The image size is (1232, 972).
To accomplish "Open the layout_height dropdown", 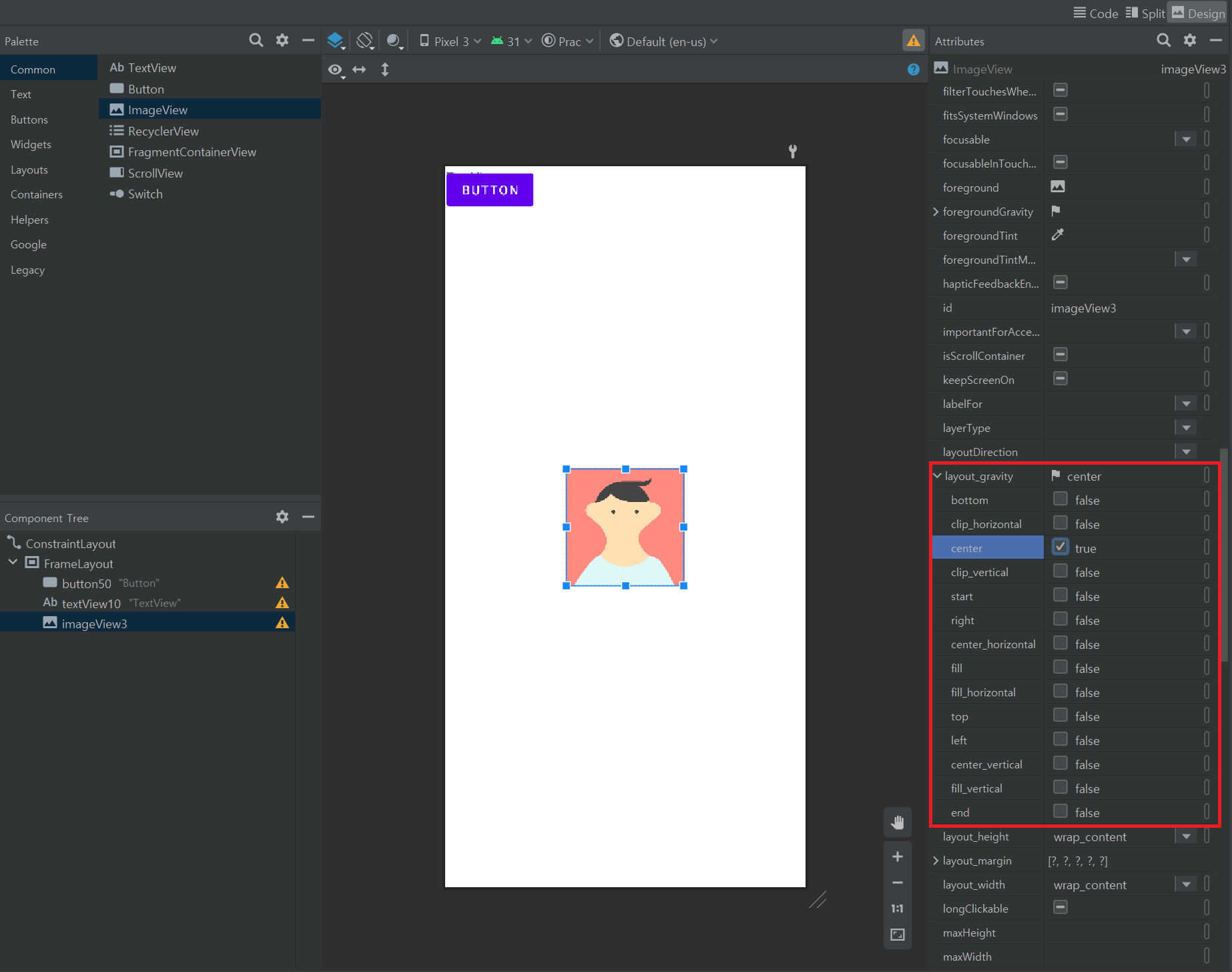I will tap(1186, 836).
